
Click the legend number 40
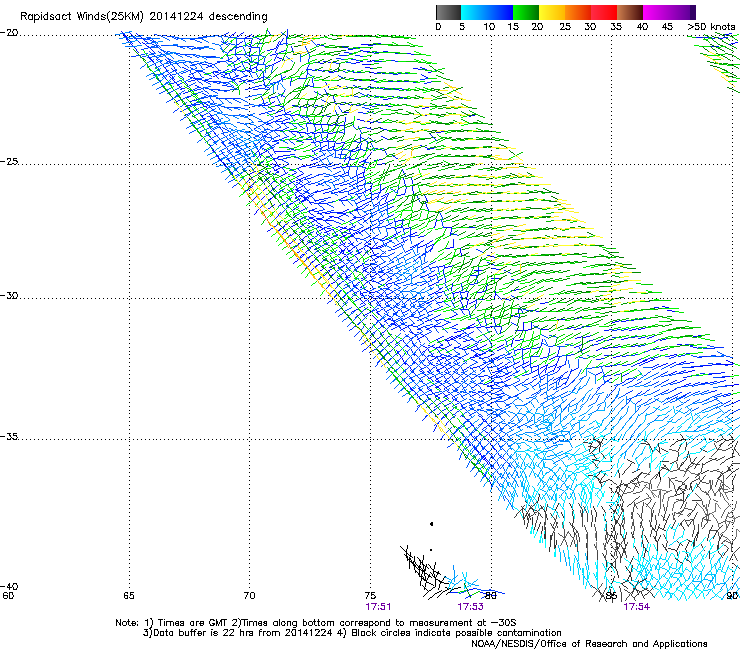642,27
